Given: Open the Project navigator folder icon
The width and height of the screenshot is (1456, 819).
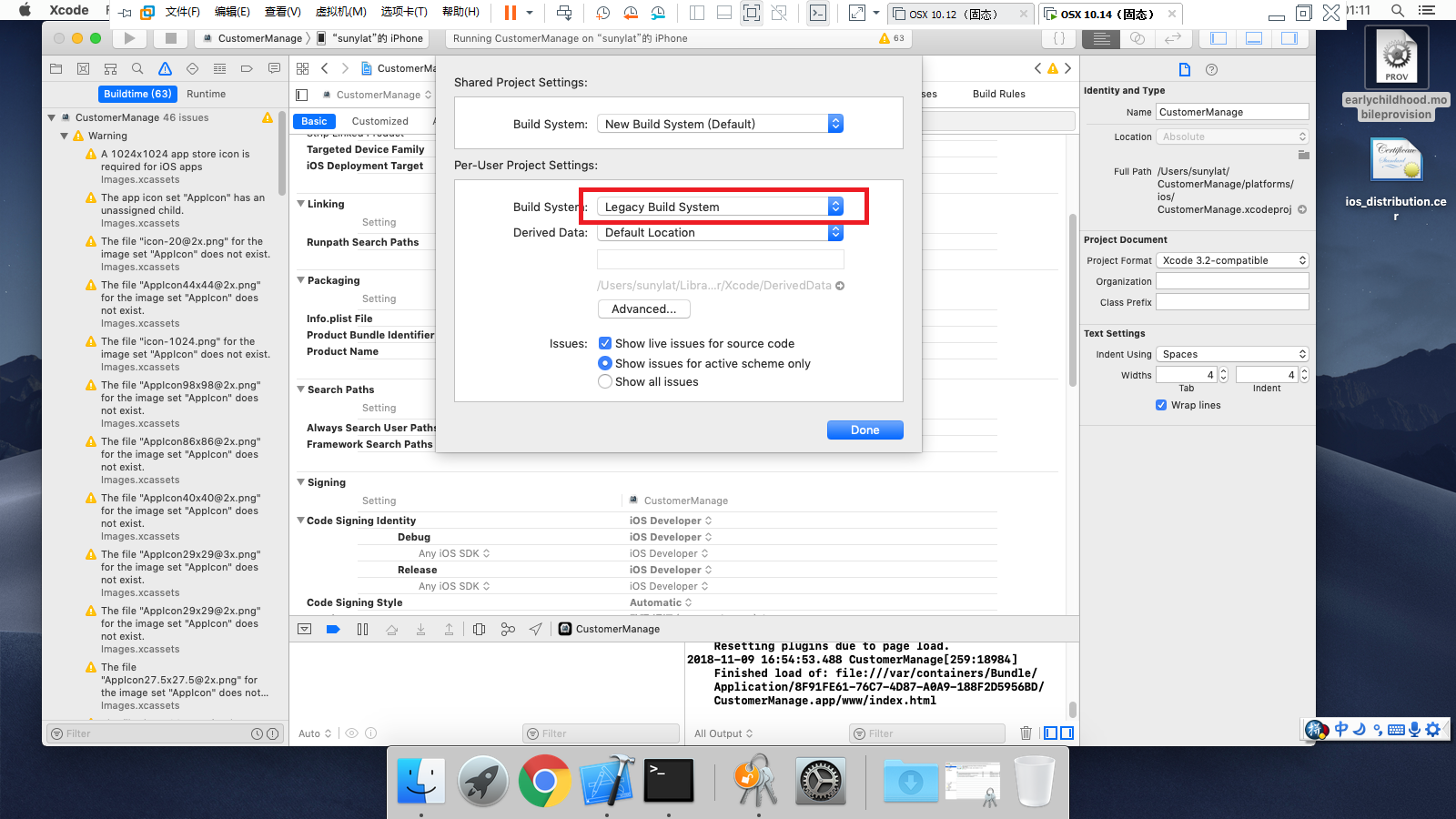Looking at the screenshot, I should coord(56,69).
